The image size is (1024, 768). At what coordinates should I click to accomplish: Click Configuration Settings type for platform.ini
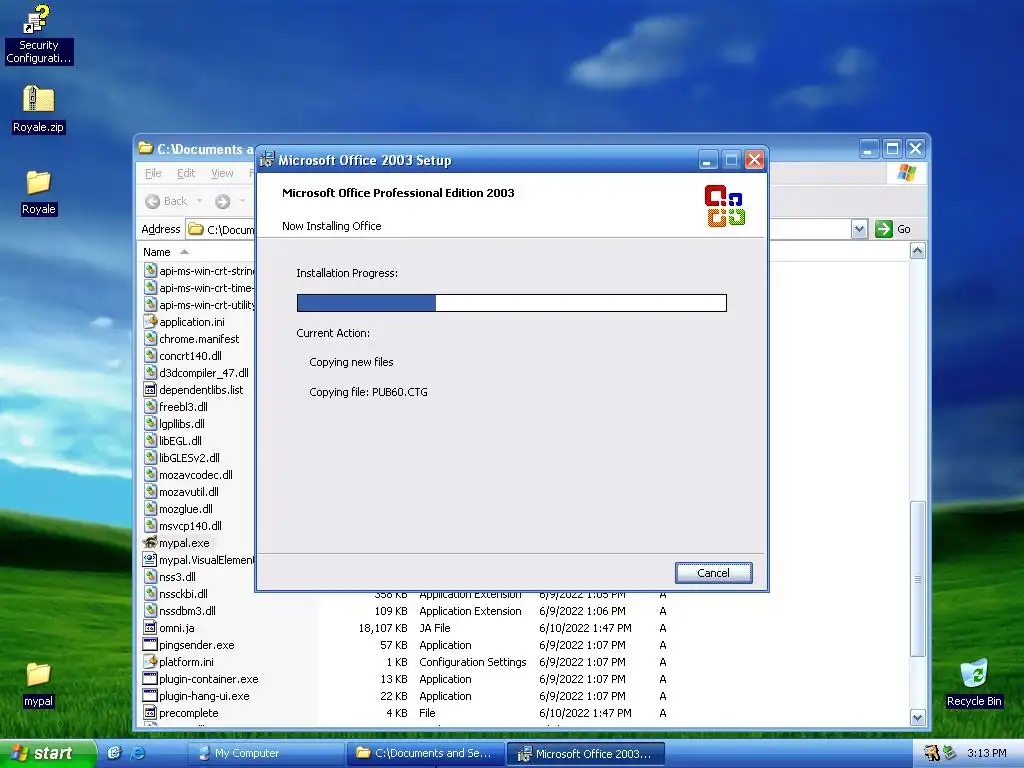(x=473, y=662)
